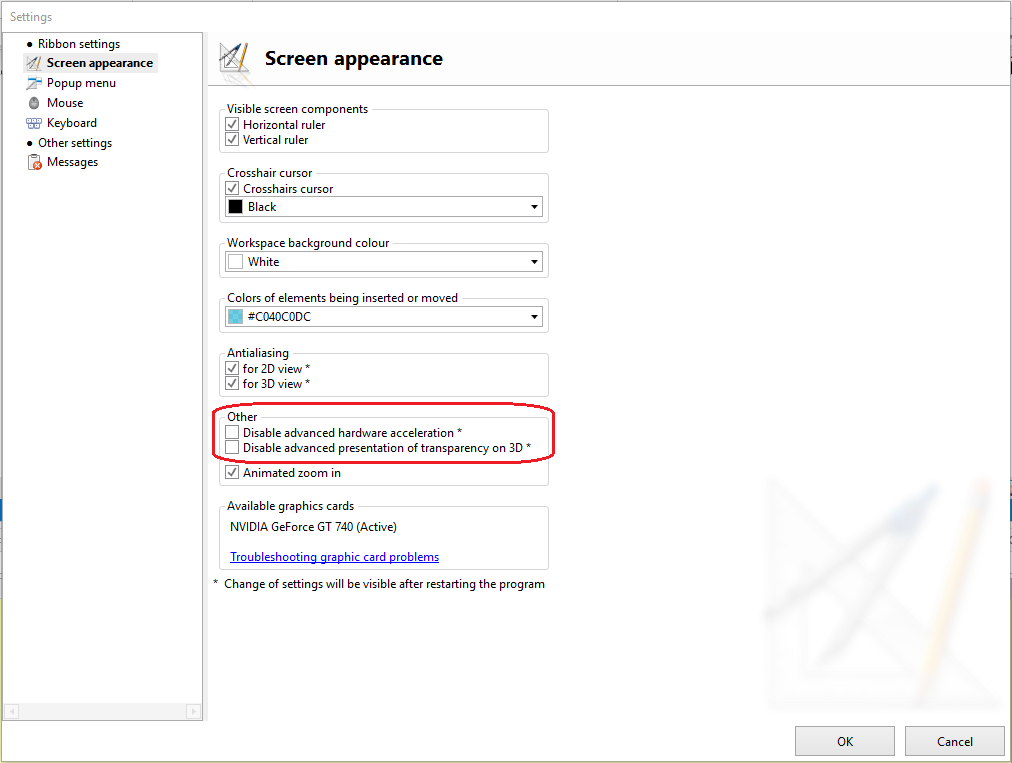Click the Mouse icon in sidebar
This screenshot has width=1012, height=763.
pyautogui.click(x=34, y=103)
